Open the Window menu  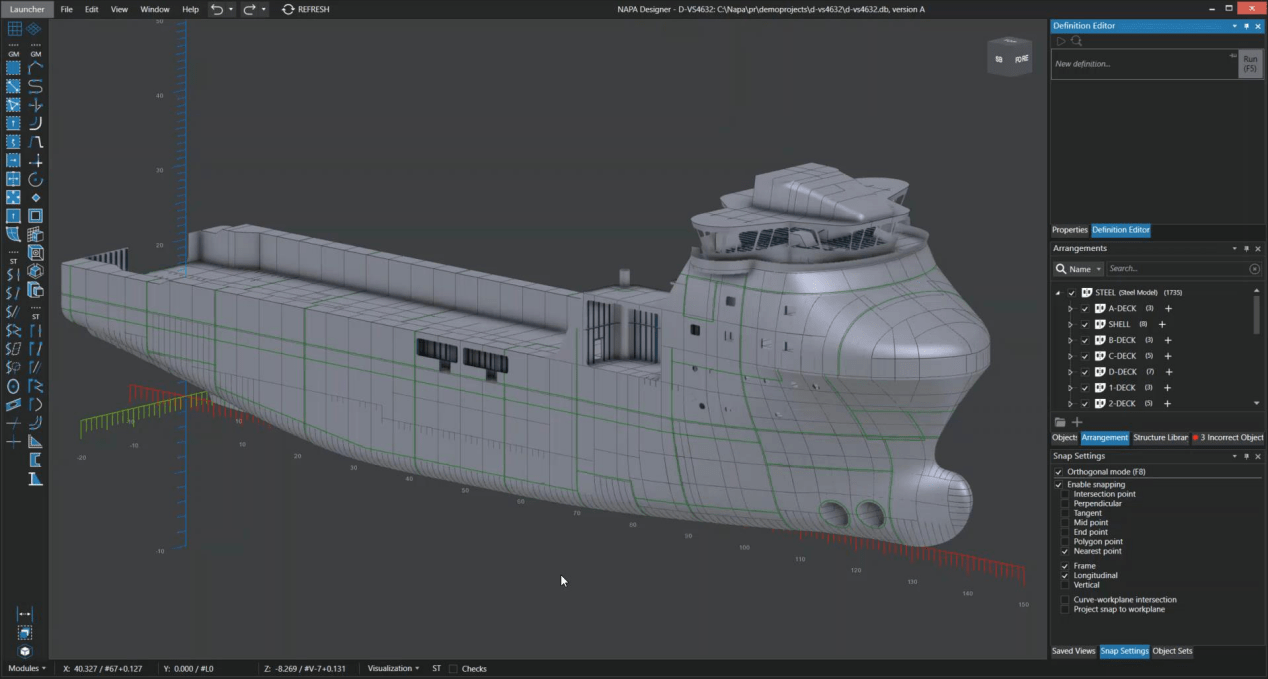click(154, 9)
